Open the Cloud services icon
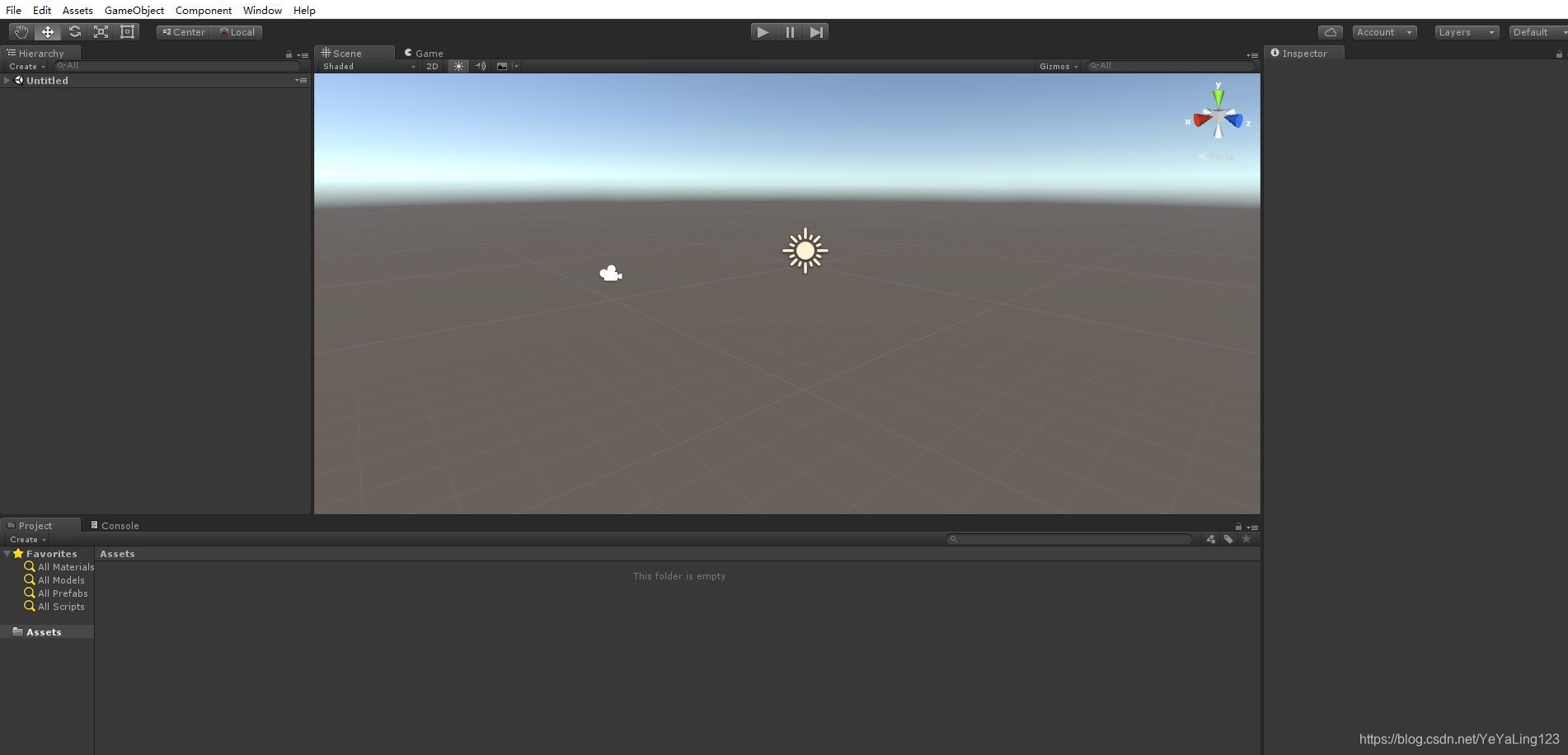The width and height of the screenshot is (1568, 755). pyautogui.click(x=1331, y=32)
